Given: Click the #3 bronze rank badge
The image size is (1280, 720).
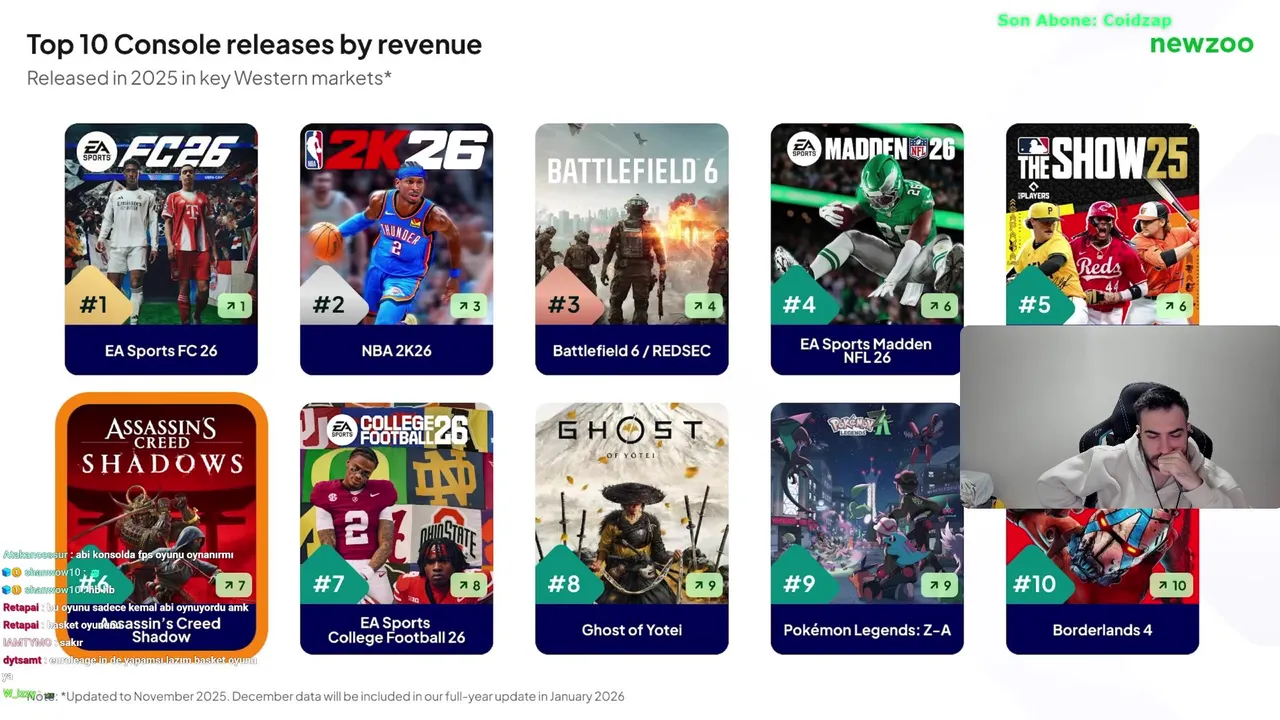Looking at the screenshot, I should (567, 298).
